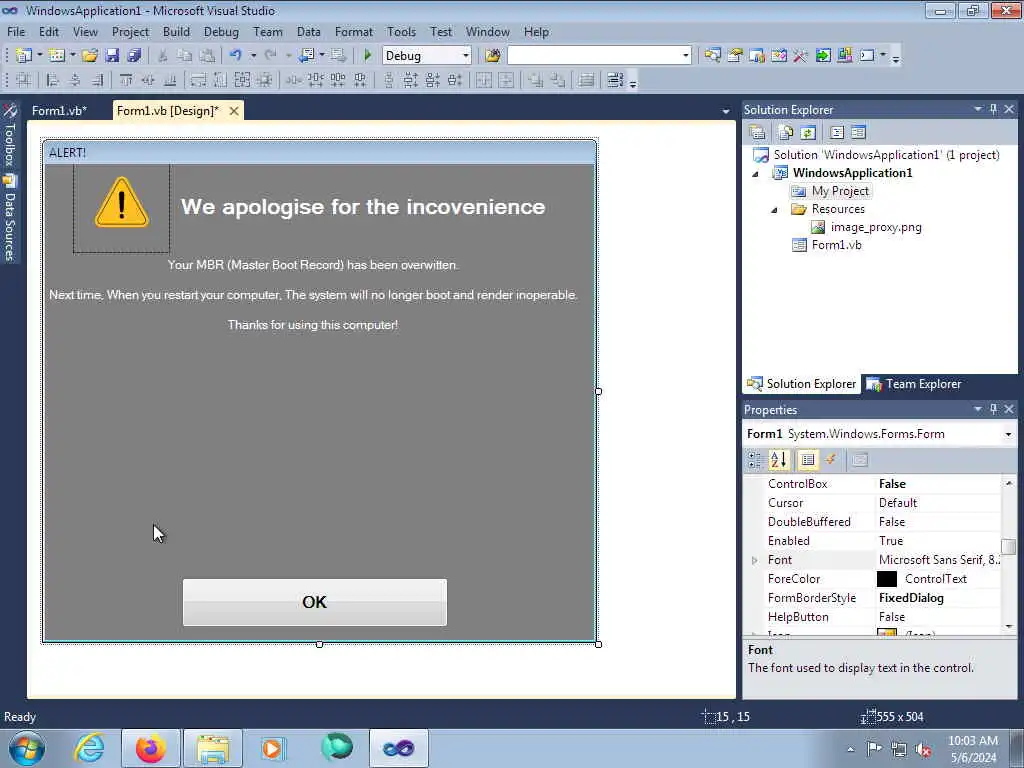Click the Open File folder icon

point(89,56)
